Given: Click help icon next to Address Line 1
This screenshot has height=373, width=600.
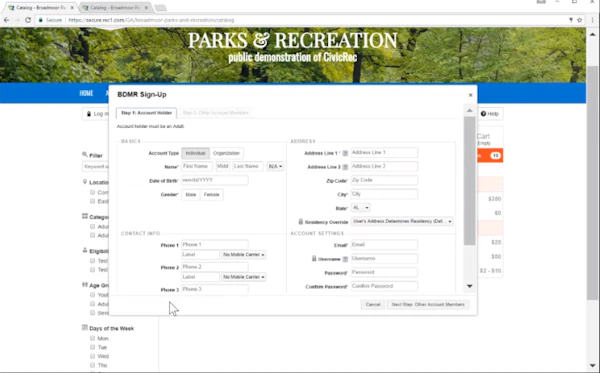Looking at the screenshot, I should [345, 153].
